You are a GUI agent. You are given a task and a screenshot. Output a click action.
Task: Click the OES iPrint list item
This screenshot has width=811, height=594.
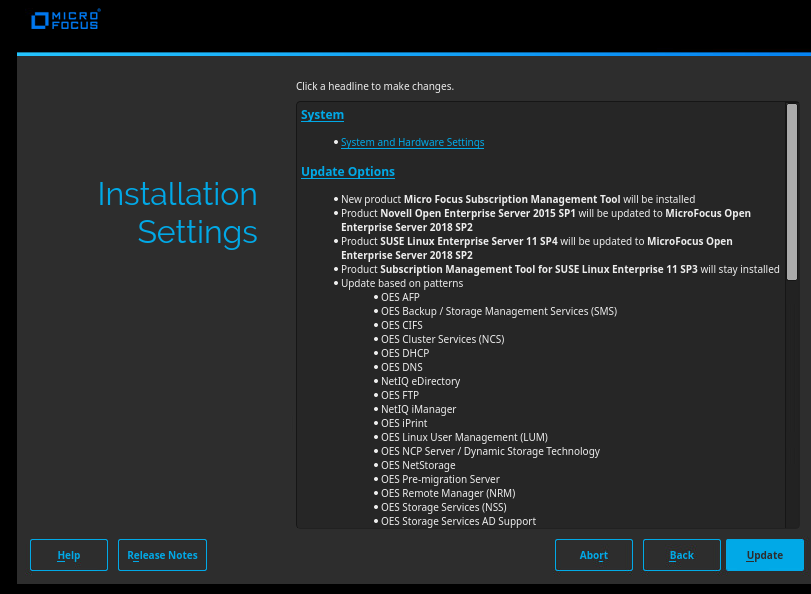(404, 423)
